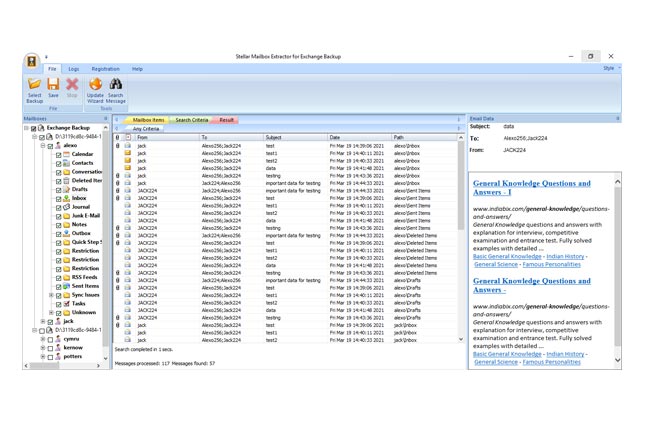Switch to Search Criteria tab

[192, 120]
